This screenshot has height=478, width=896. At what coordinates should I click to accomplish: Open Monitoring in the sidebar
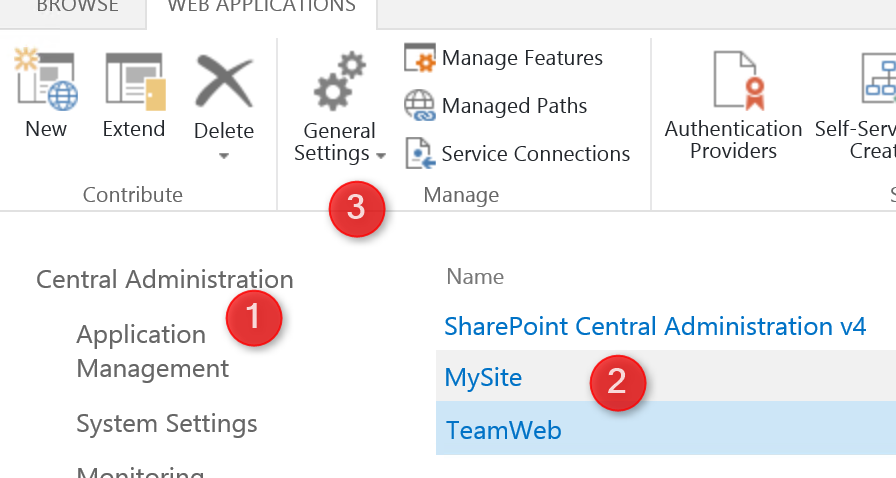(x=141, y=471)
